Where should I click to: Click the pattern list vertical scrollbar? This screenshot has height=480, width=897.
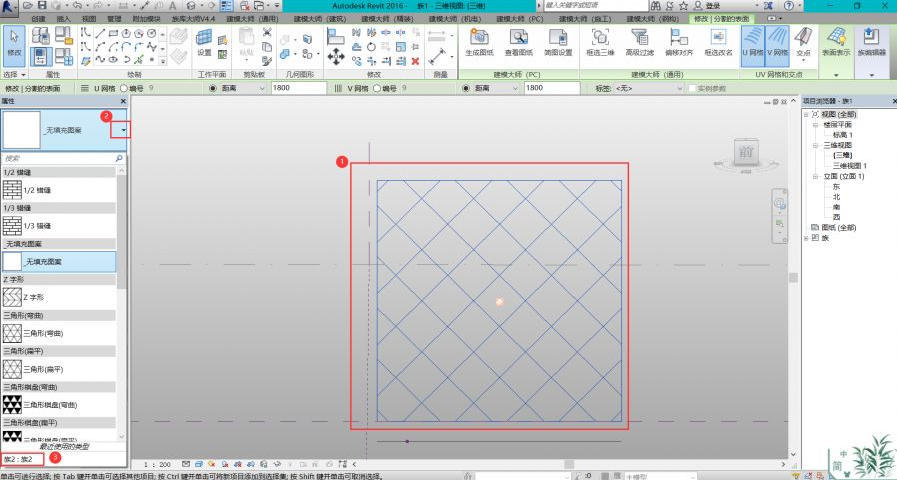click(x=121, y=303)
